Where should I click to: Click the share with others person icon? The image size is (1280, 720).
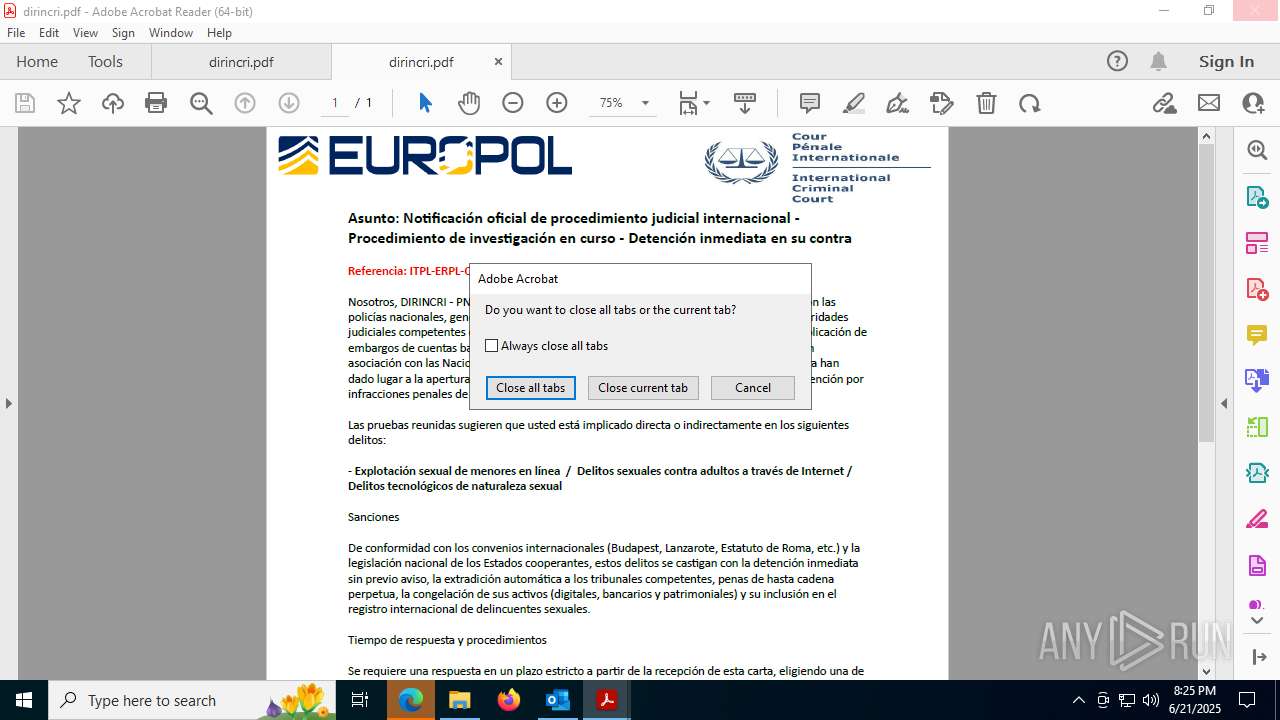point(1253,103)
